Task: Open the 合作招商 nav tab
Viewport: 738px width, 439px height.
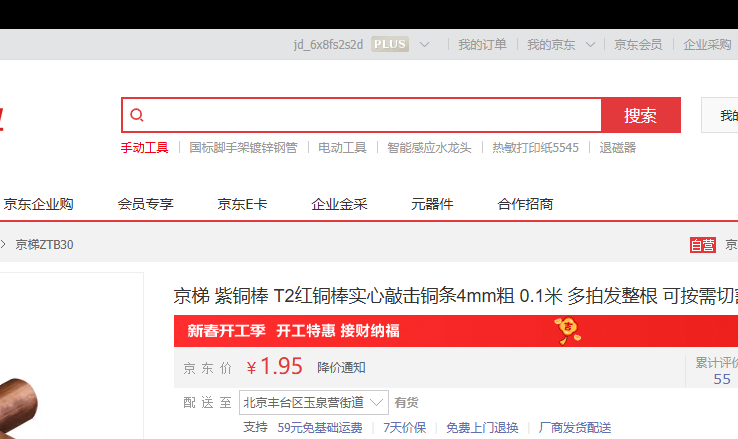Action: click(x=525, y=204)
